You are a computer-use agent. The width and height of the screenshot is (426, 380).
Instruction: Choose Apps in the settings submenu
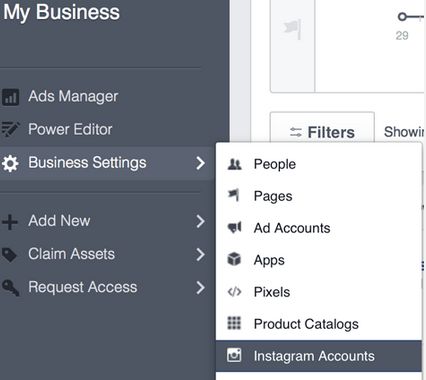(319, 260)
